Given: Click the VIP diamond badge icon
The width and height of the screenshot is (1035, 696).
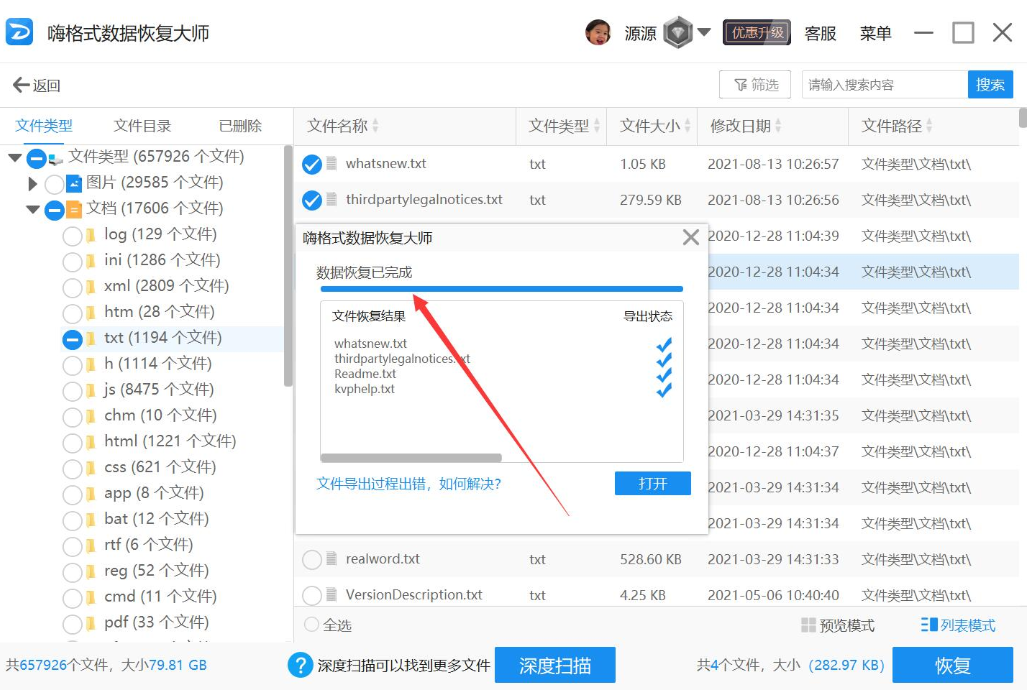Looking at the screenshot, I should coord(678,32).
